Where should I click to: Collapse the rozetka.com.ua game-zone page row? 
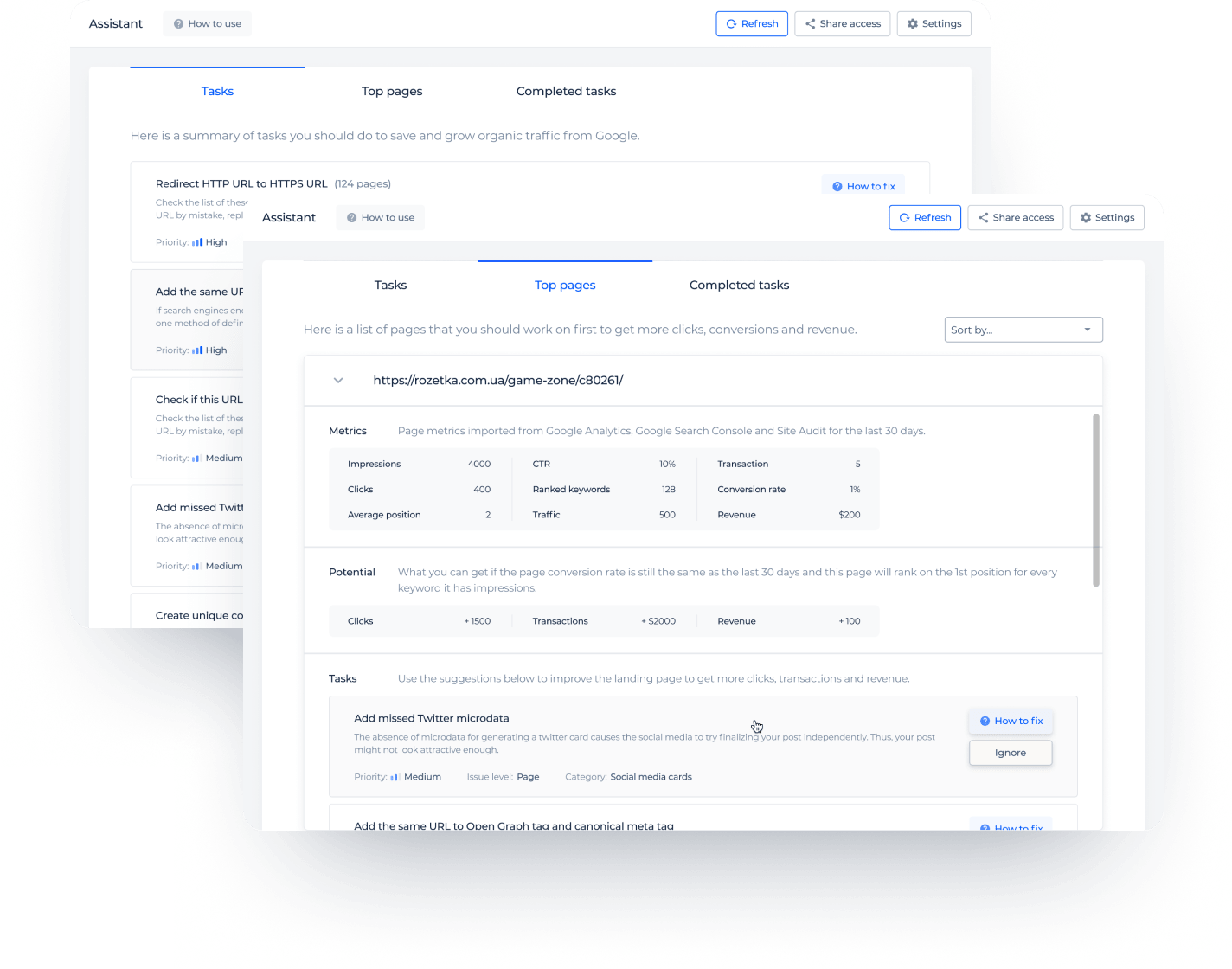[x=338, y=381]
